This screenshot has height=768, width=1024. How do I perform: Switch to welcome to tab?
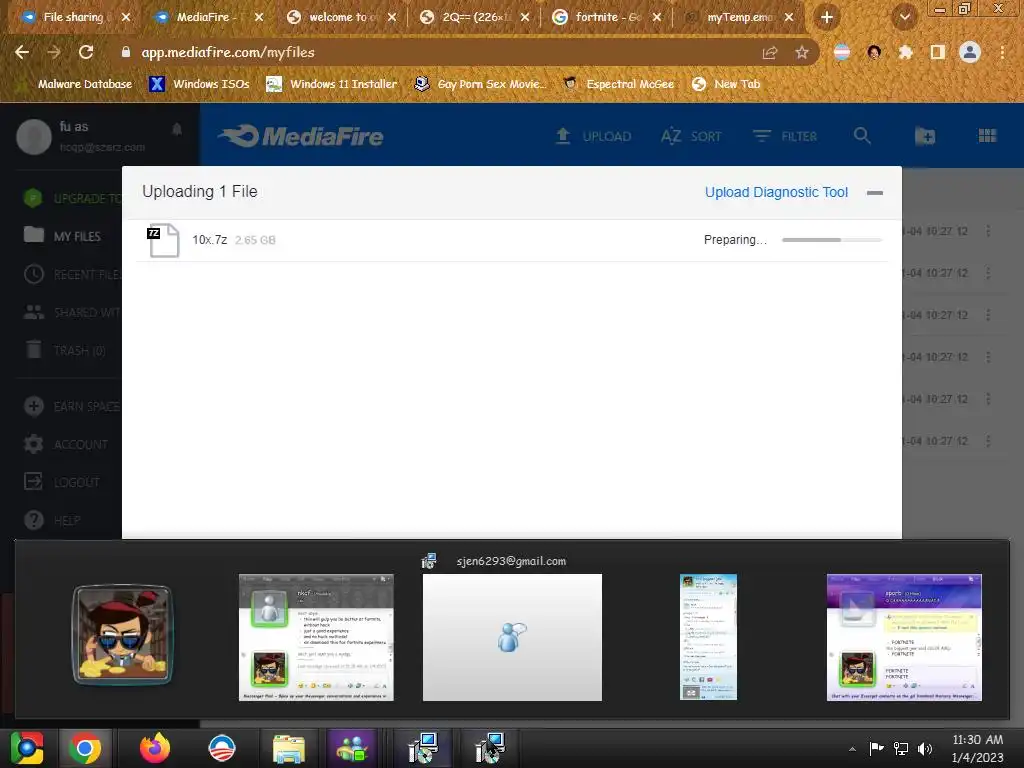pos(341,18)
